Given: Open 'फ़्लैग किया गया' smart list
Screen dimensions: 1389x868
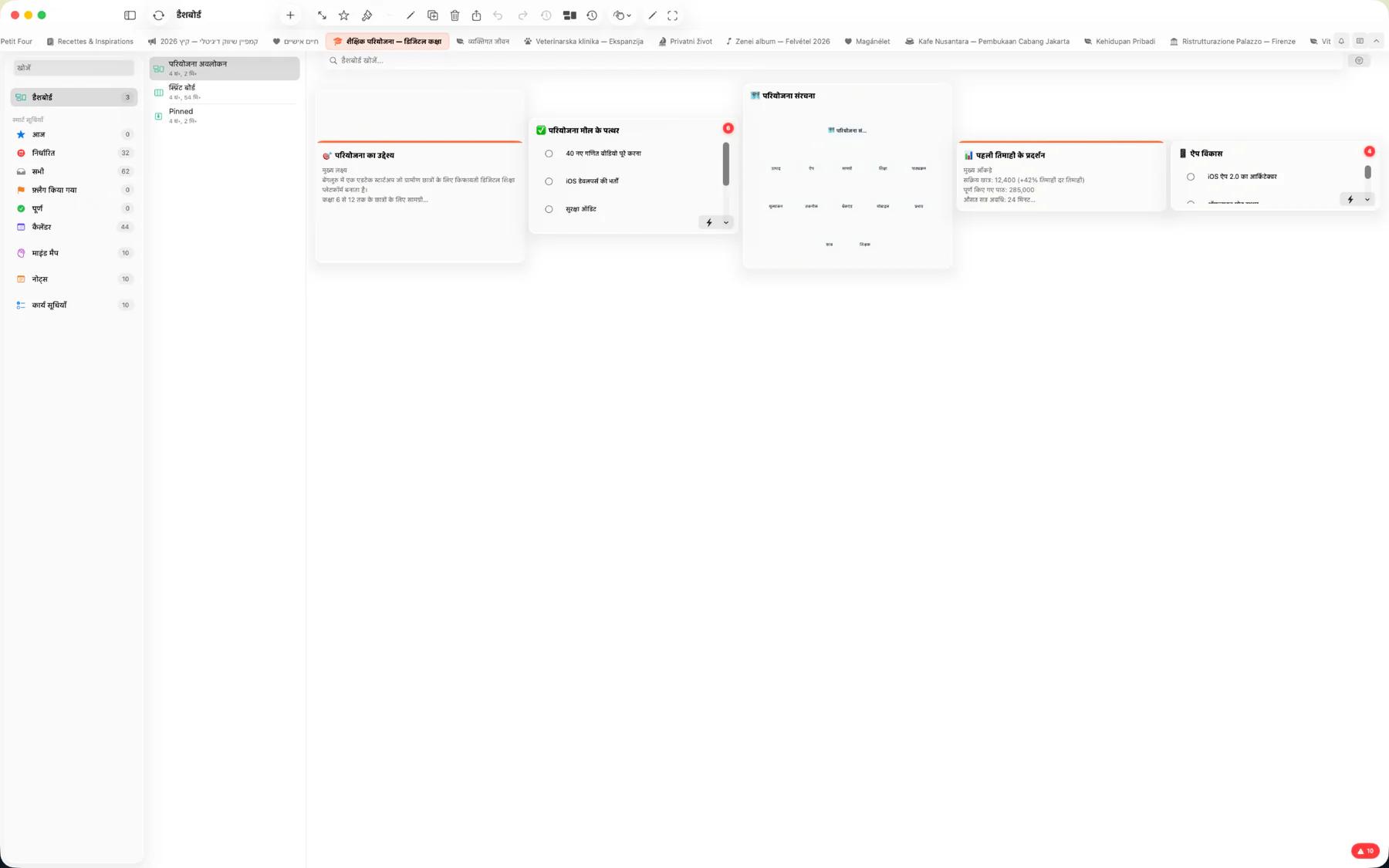Looking at the screenshot, I should tap(74, 190).
